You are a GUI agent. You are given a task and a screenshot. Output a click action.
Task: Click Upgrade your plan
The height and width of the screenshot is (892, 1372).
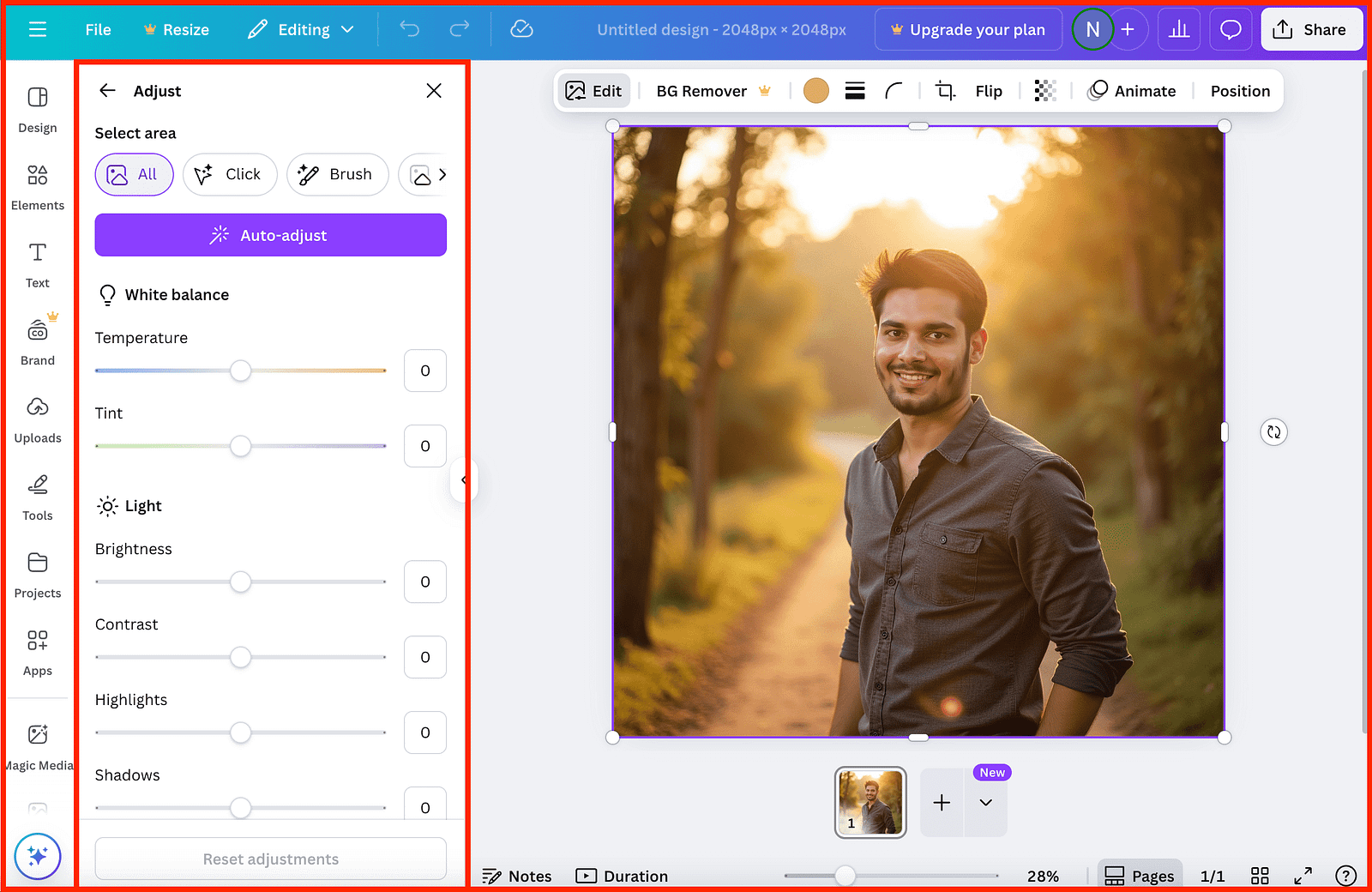[x=967, y=28]
